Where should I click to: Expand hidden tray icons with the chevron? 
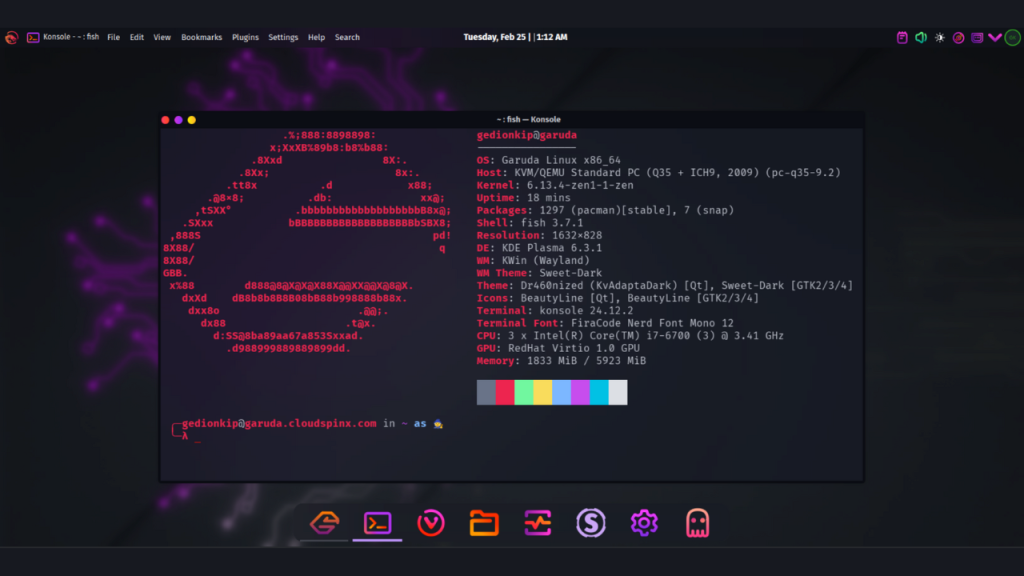(995, 37)
